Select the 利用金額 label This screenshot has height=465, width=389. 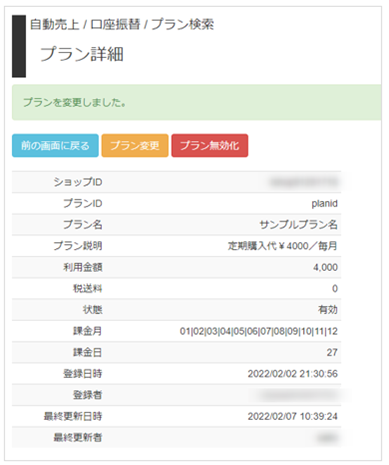pos(83,267)
